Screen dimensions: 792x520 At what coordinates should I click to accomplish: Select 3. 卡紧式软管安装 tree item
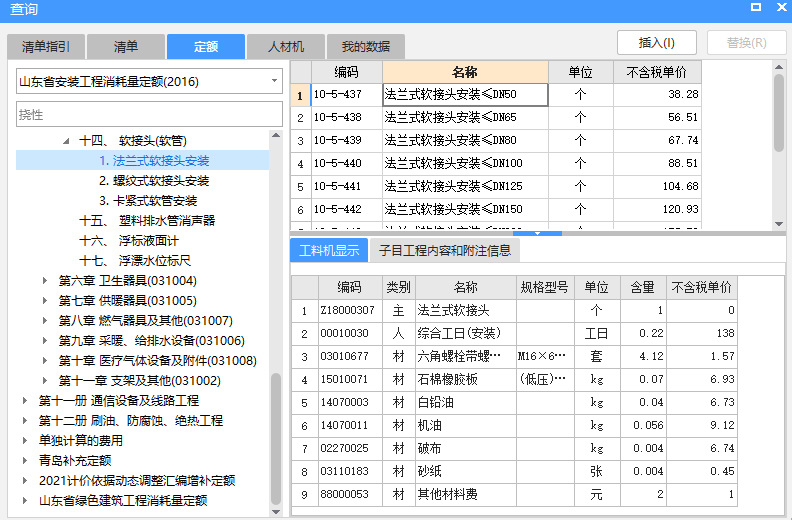tap(148, 201)
